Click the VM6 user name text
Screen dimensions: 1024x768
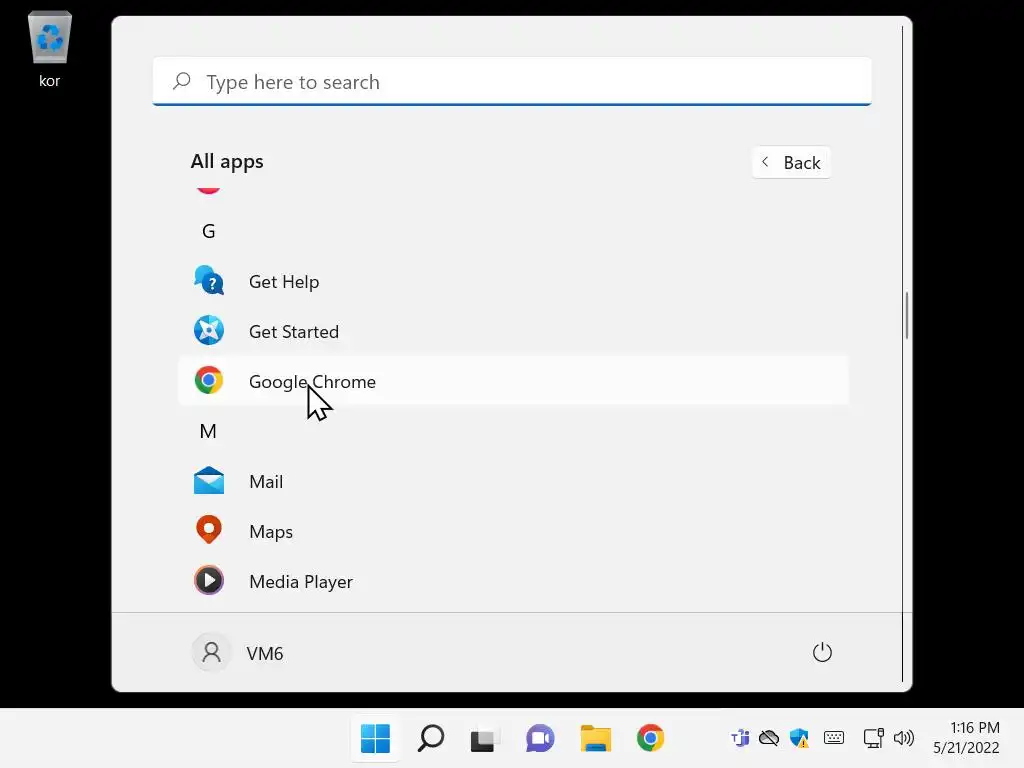(x=264, y=654)
